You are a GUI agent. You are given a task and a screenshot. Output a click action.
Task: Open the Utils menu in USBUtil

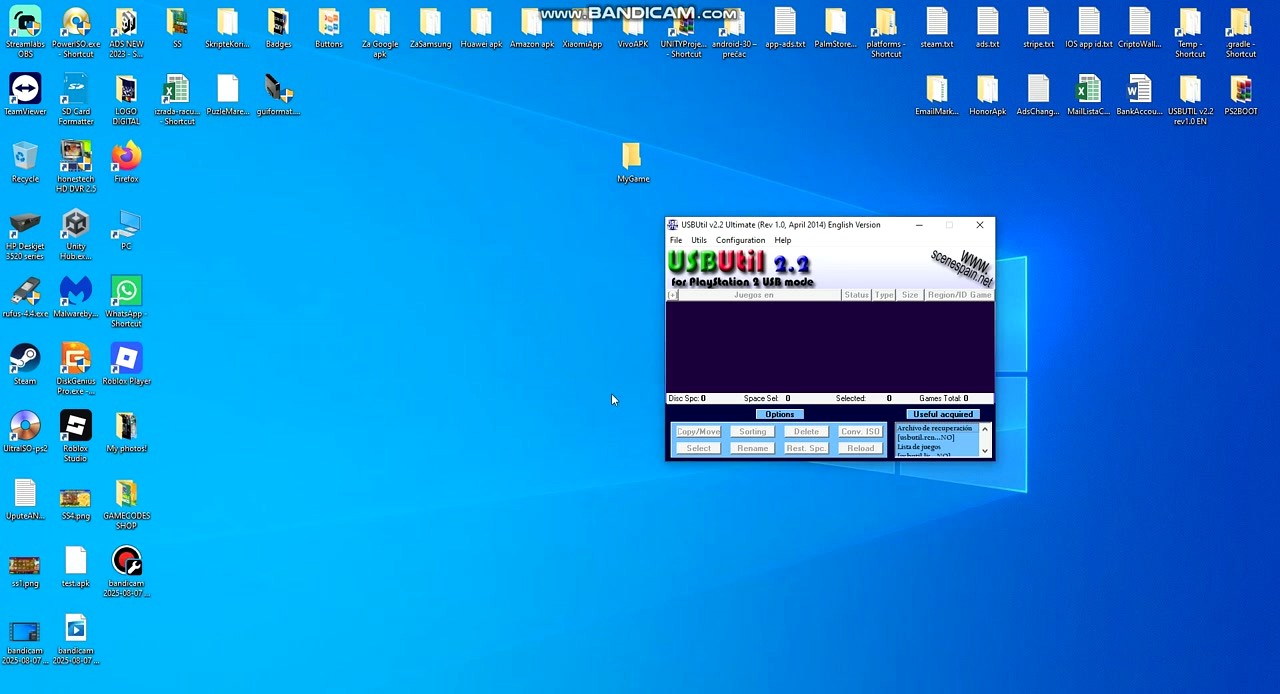(x=698, y=240)
